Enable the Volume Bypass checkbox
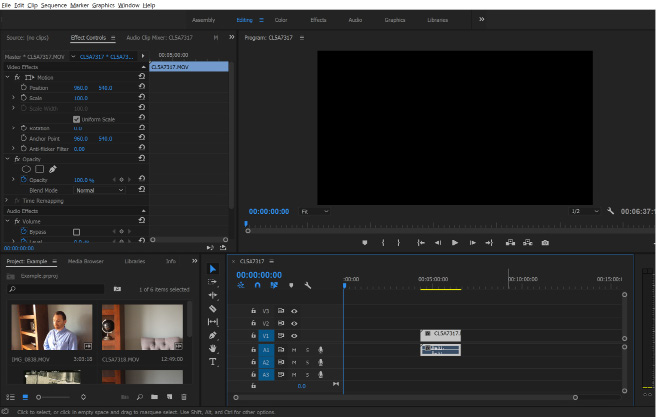 77,231
